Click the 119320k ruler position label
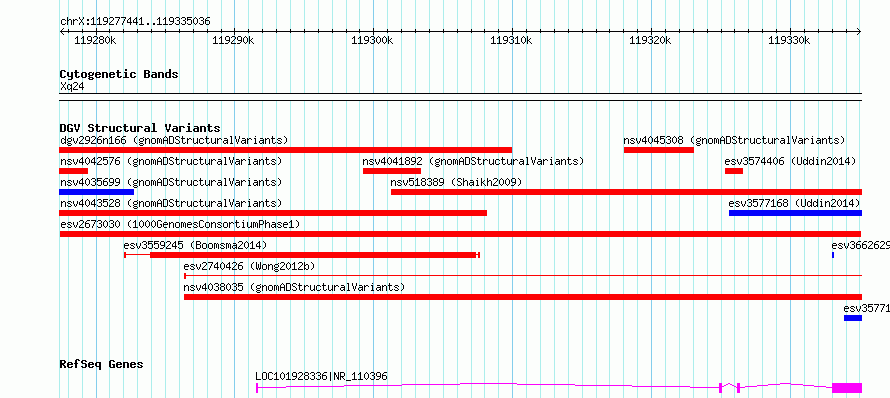Viewport: 890px width, 398px height. click(650, 40)
